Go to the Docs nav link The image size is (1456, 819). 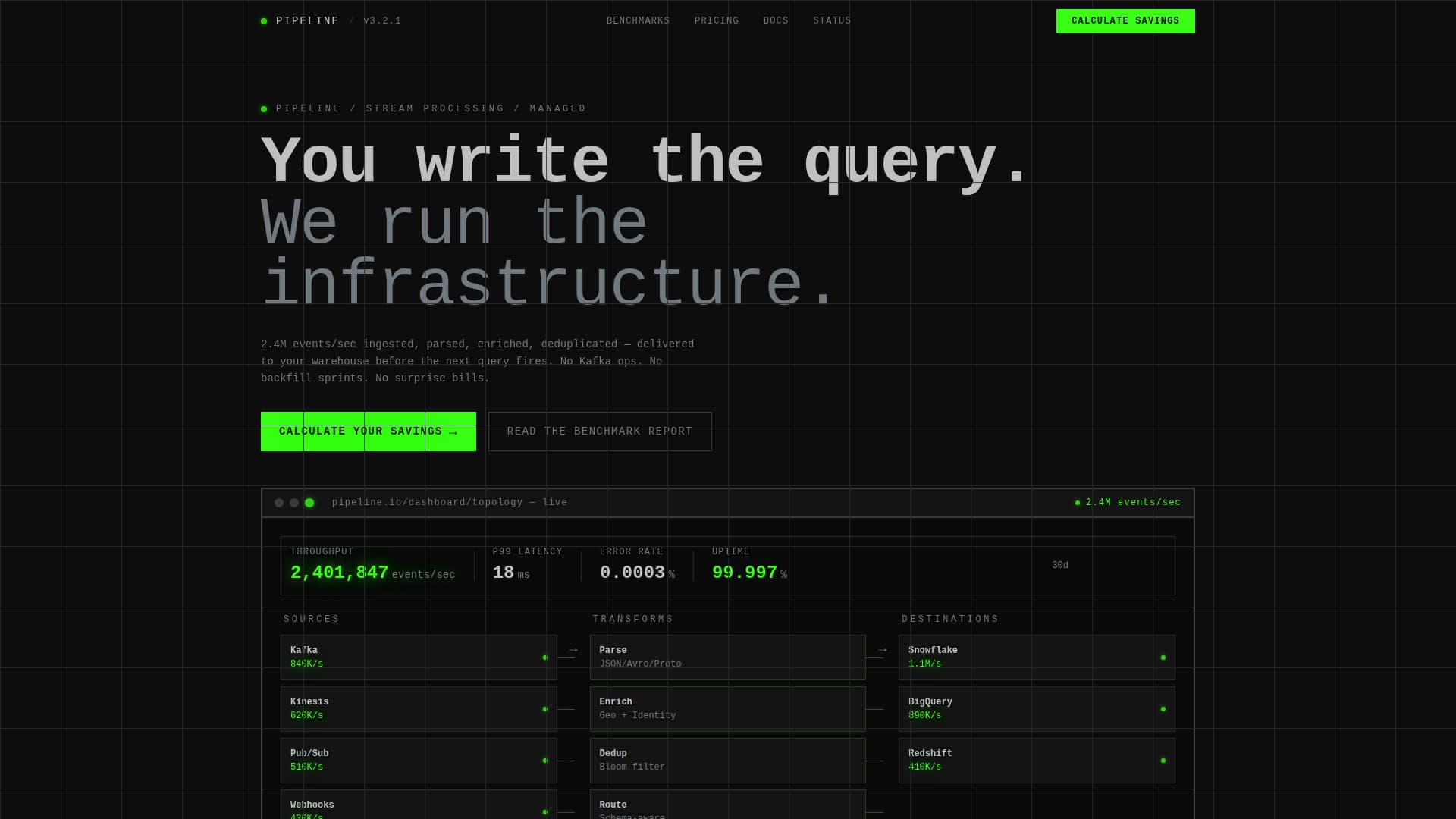776,21
